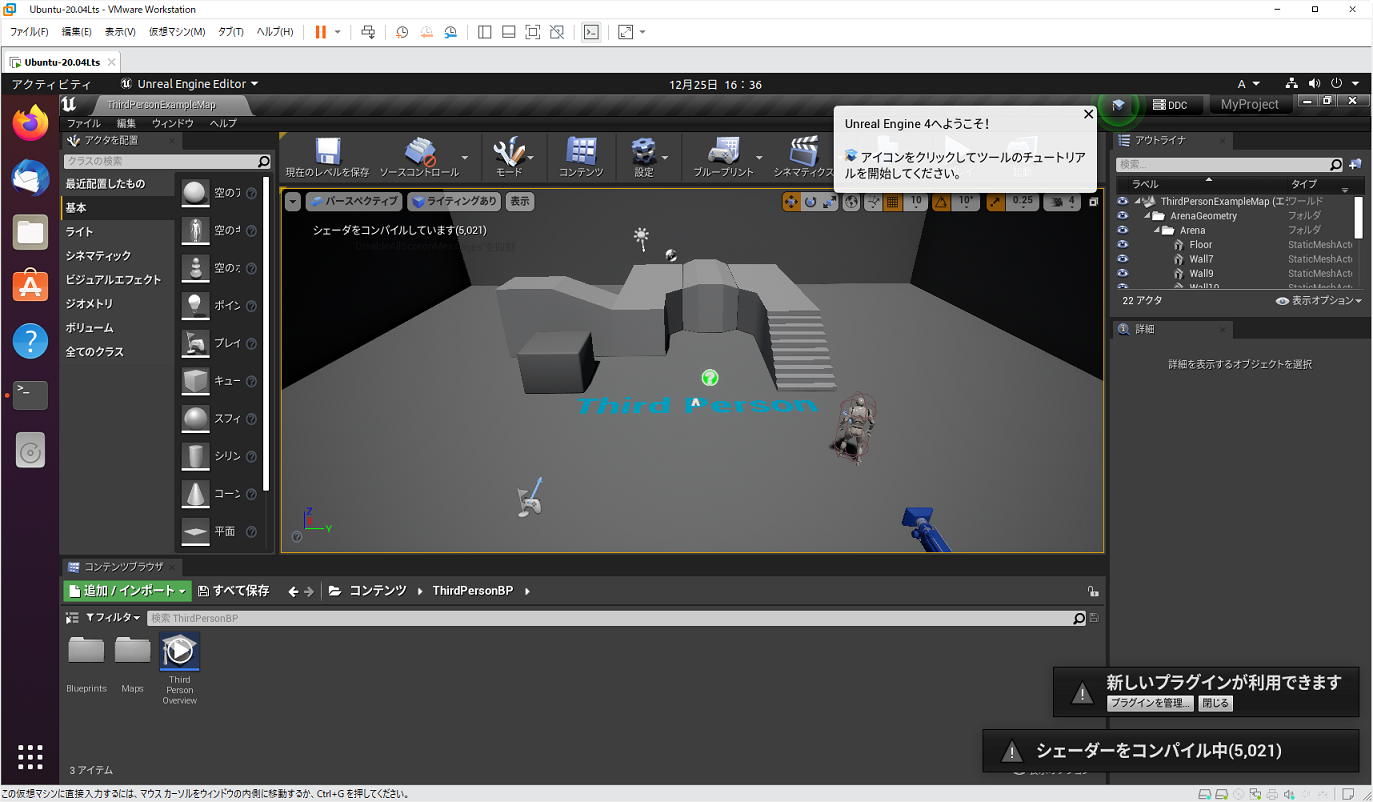Hide the ArenaGeometry folder with eye icon
Screen dimensions: 1373x802
[1122, 216]
